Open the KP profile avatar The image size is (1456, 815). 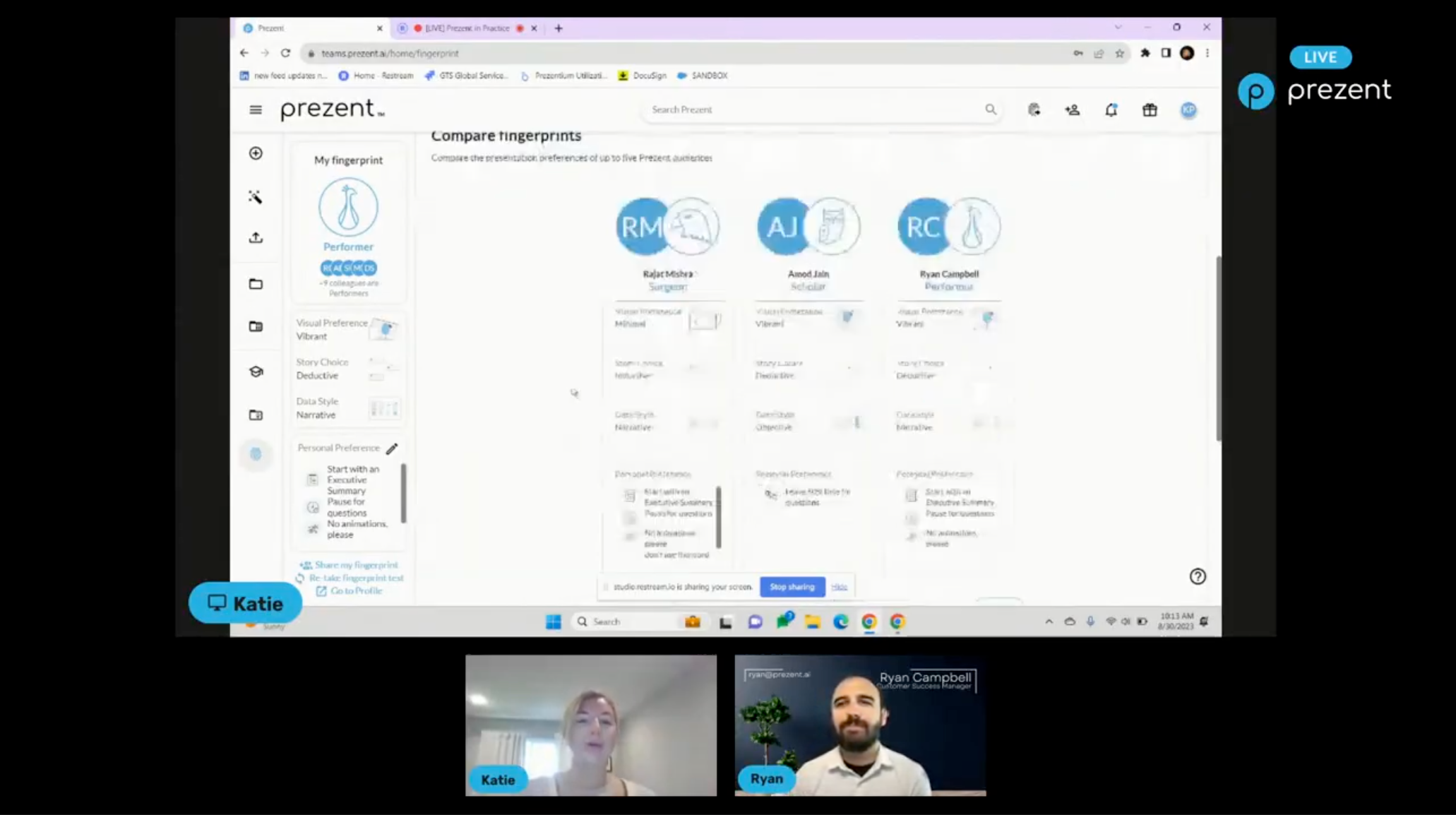pos(1188,109)
